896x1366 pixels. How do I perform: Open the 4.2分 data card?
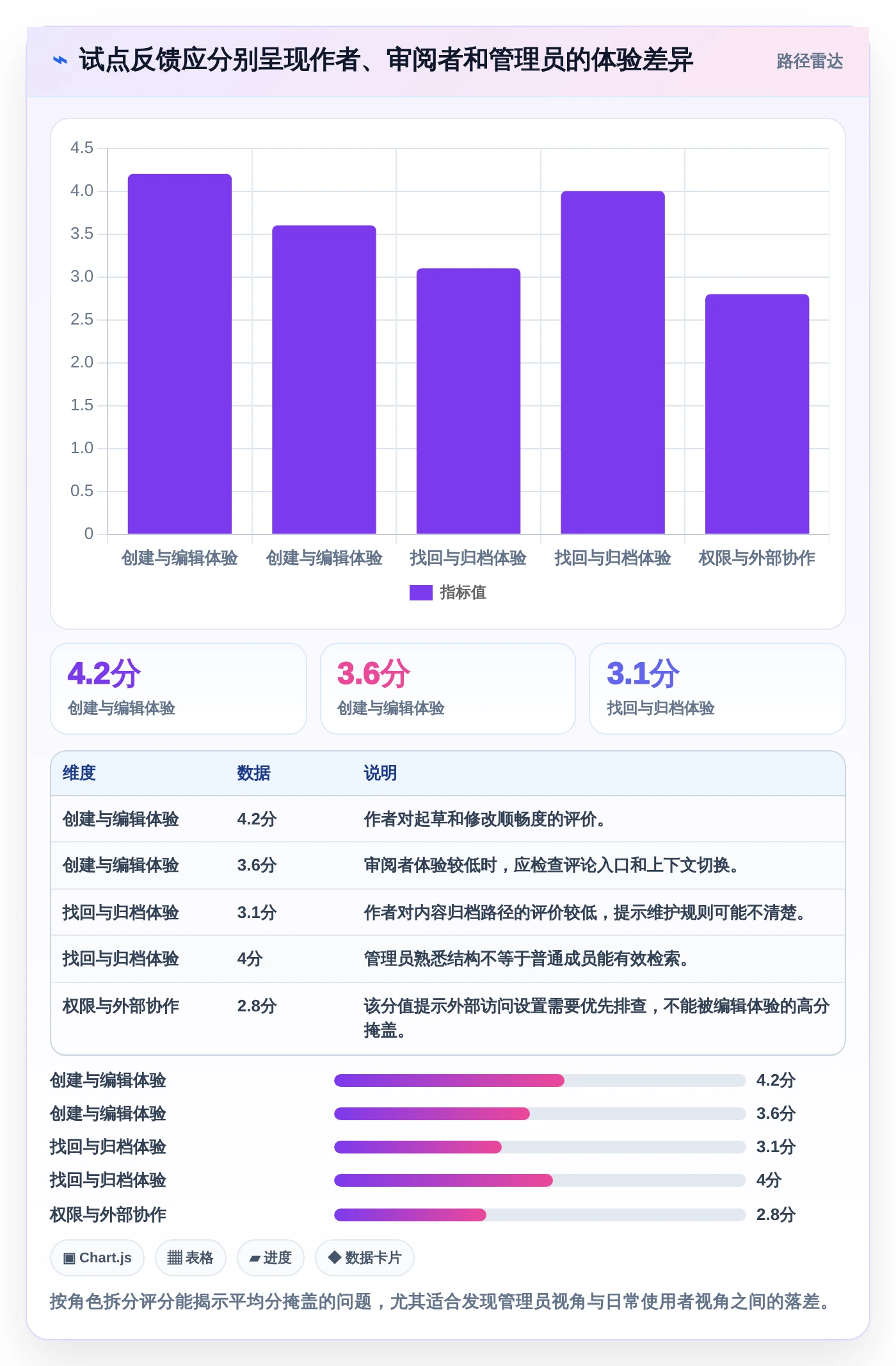tap(179, 689)
